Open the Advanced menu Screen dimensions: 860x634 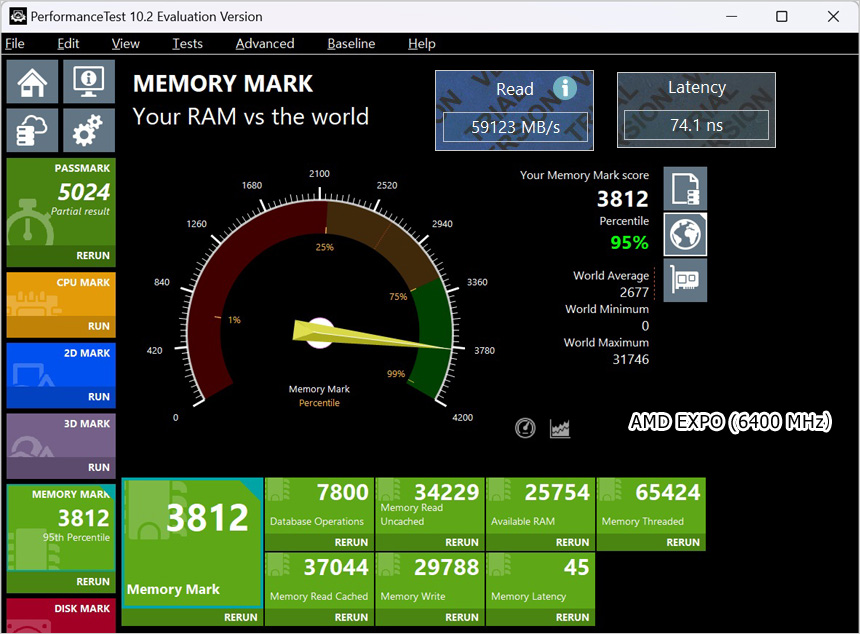click(x=264, y=43)
